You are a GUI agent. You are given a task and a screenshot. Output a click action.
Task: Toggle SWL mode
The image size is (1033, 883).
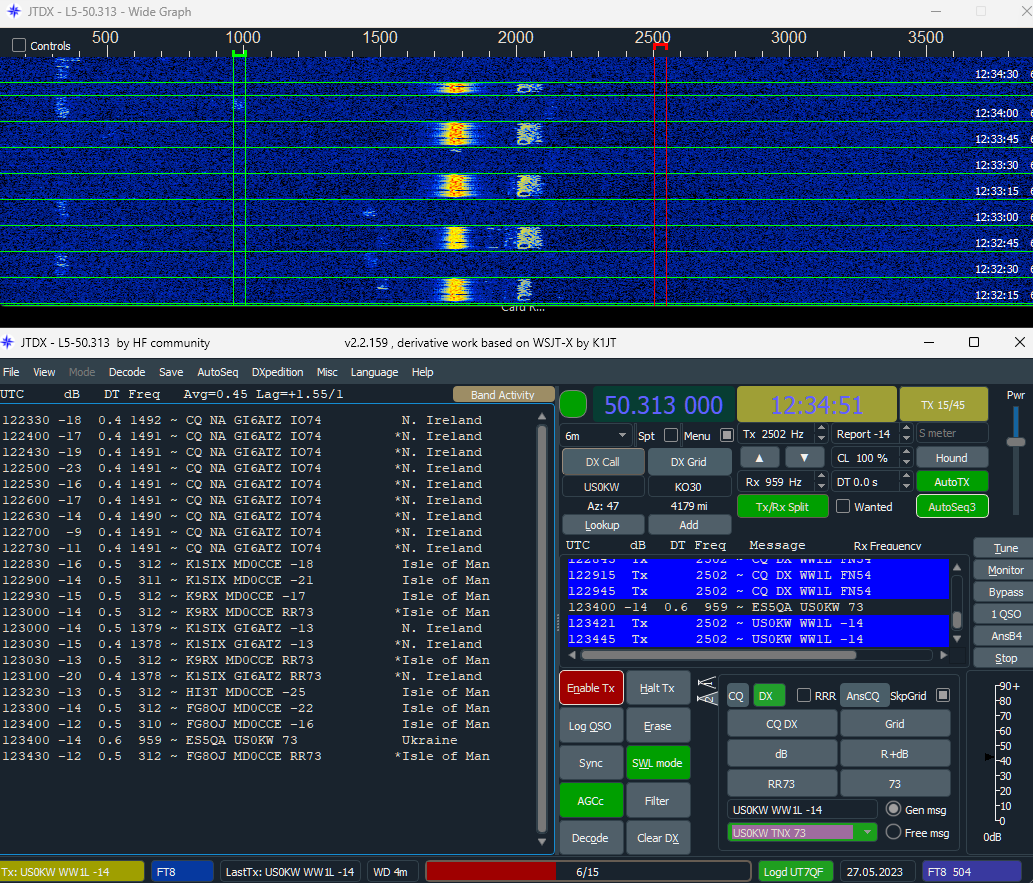pyautogui.click(x=657, y=763)
